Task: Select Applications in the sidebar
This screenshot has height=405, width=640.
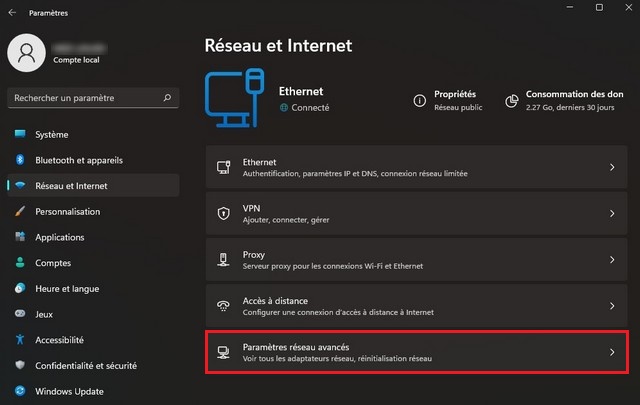Action: pyautogui.click(x=60, y=237)
